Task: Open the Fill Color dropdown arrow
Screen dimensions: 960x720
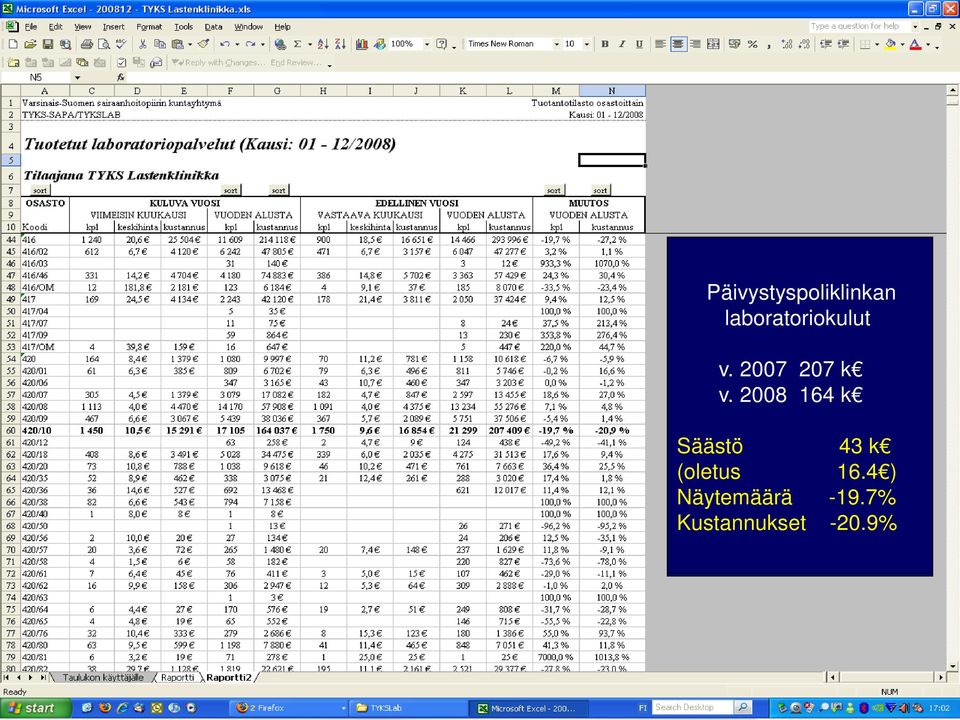Action: [902, 44]
